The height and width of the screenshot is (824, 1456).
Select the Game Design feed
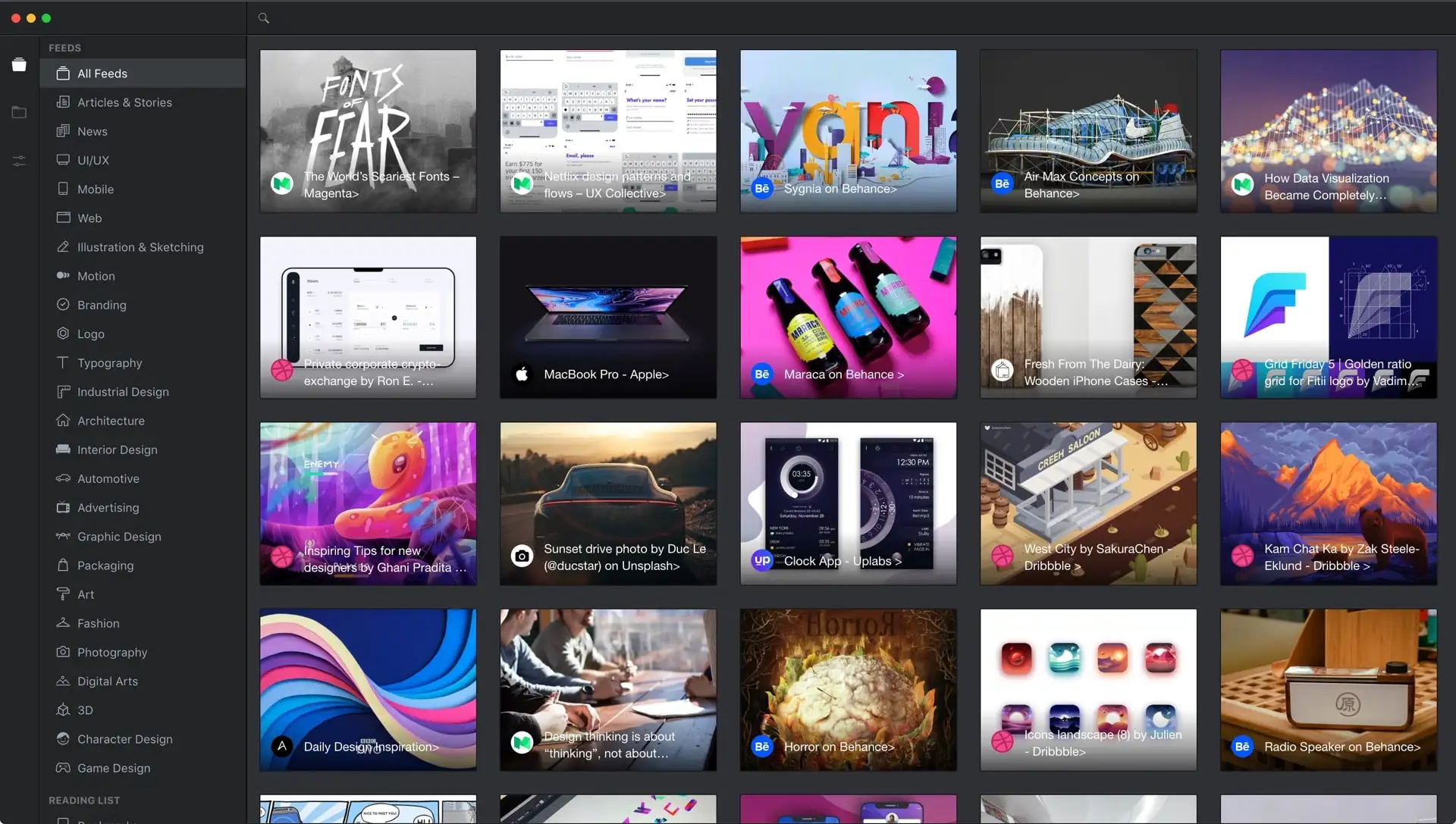click(113, 768)
